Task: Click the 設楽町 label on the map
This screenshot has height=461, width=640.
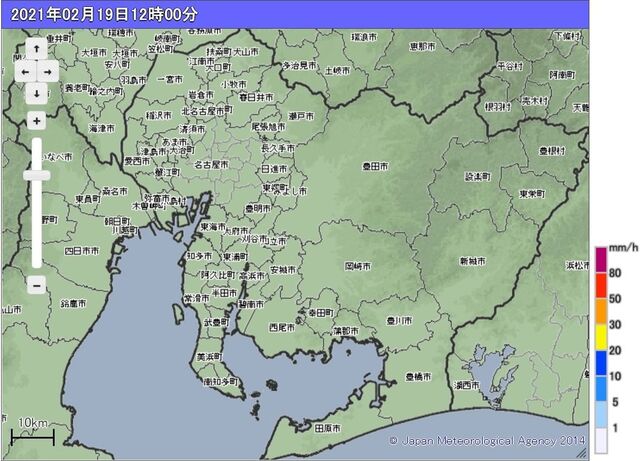Action: point(478,177)
